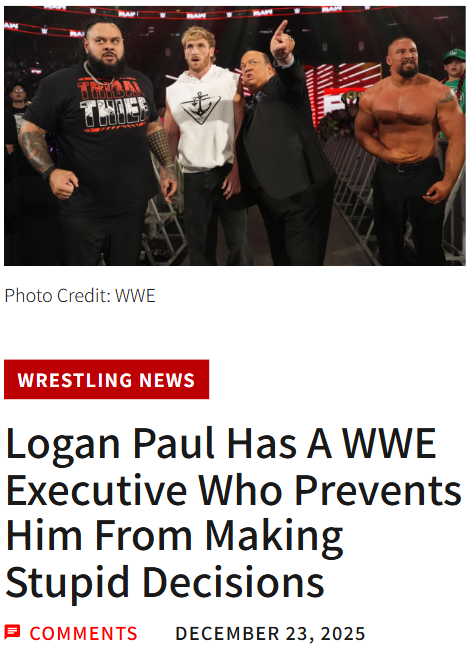Viewport: 473px width, 652px height.
Task: Select the December 23, 2025 date
Action: point(270,634)
